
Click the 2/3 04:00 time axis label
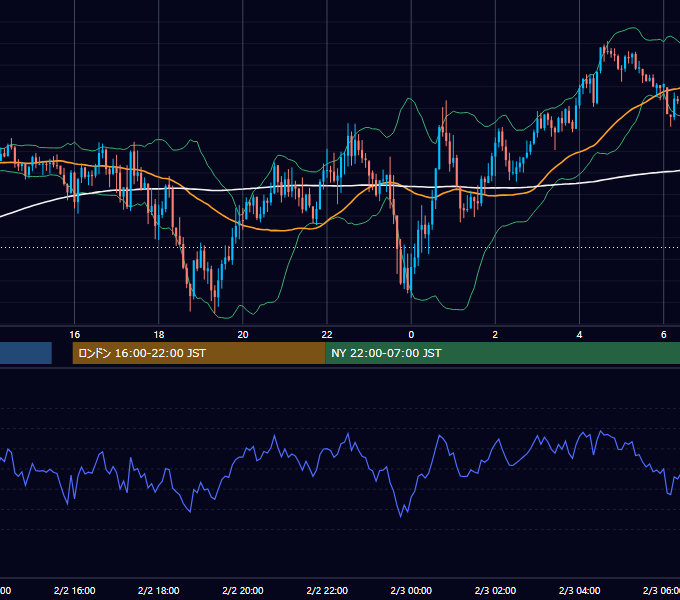[579, 590]
